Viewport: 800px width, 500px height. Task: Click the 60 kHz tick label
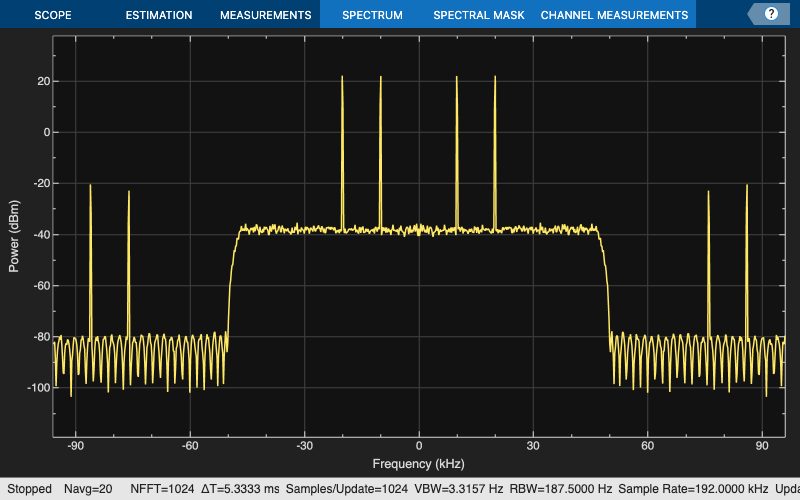pyautogui.click(x=647, y=446)
